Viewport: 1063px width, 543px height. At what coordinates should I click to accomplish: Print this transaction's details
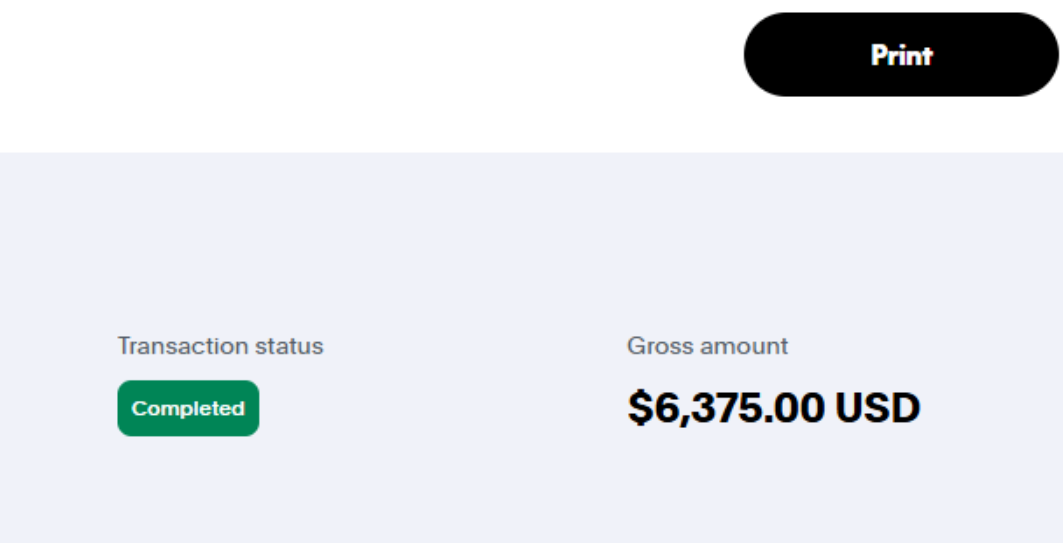[x=900, y=55]
